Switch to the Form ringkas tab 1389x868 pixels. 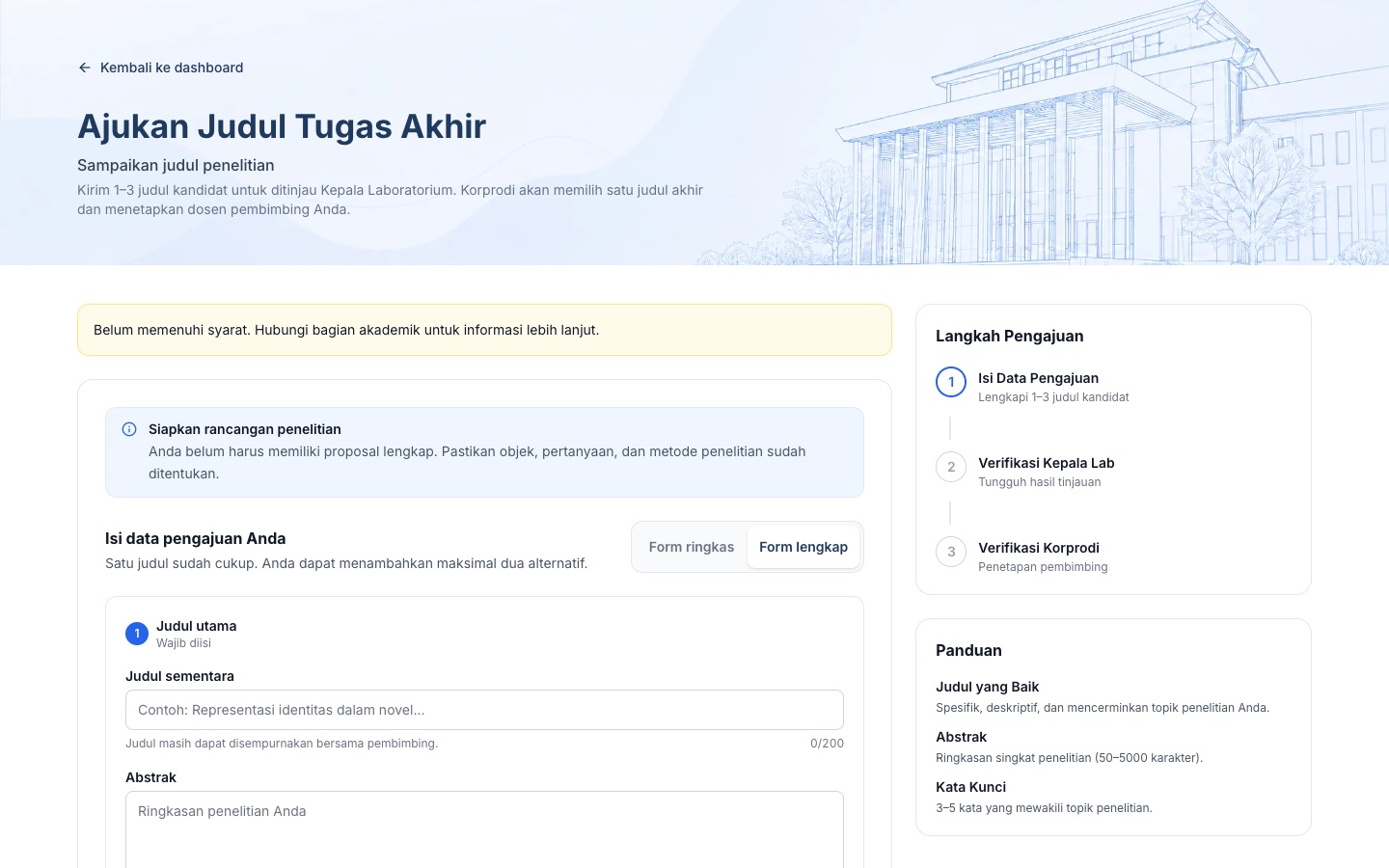click(691, 547)
